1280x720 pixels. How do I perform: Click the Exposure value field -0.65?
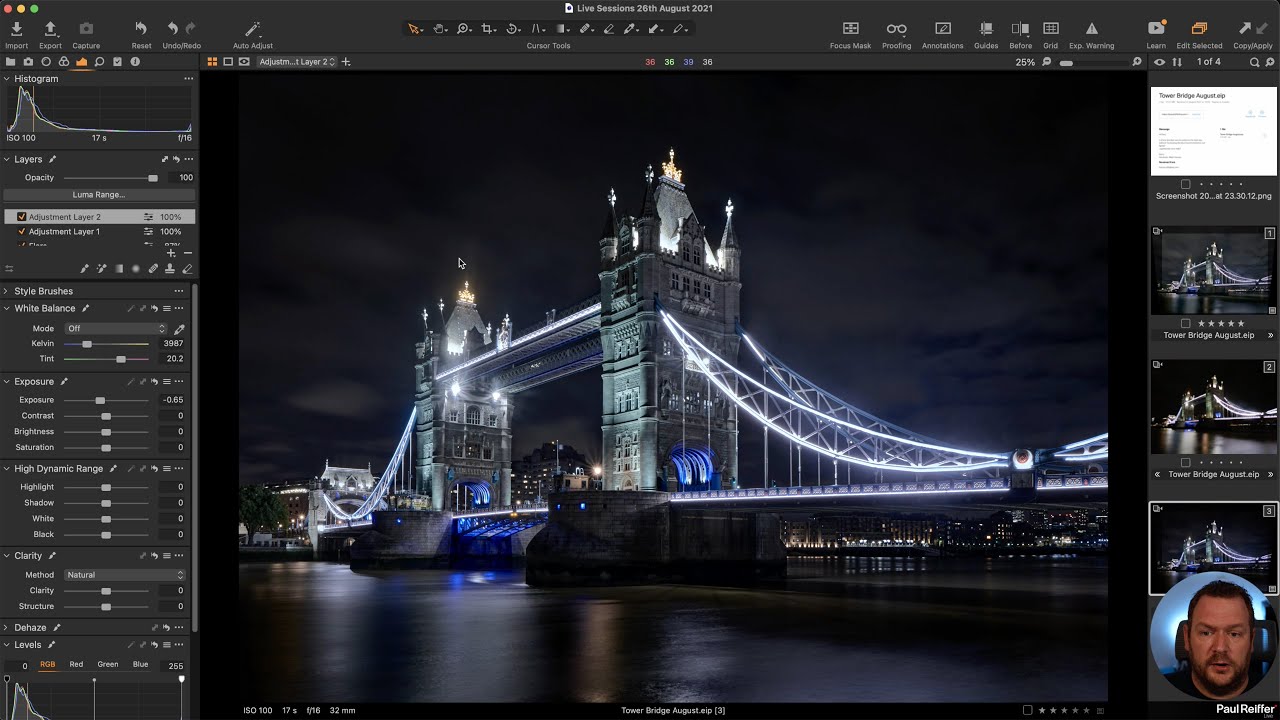[x=173, y=400]
